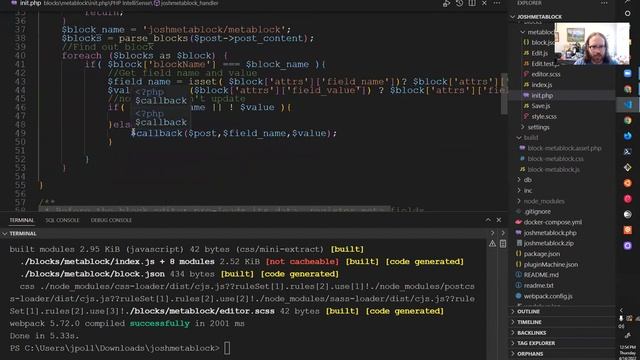The height and width of the screenshot is (360, 640).
Task: Maximize panel with the up chevron
Action: click(488, 220)
